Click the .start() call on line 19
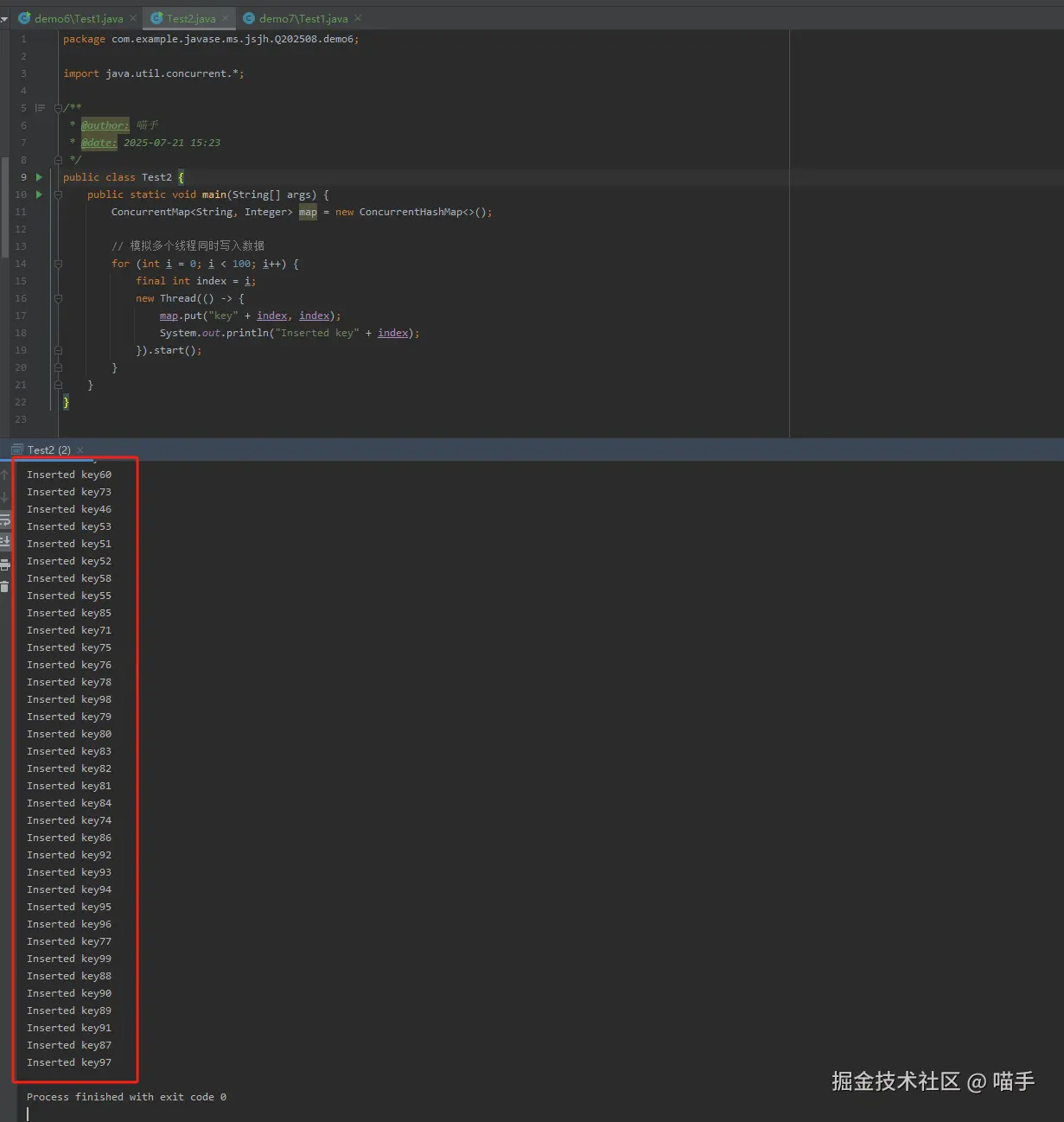Screen dimensions: 1064x1122 (x=175, y=350)
